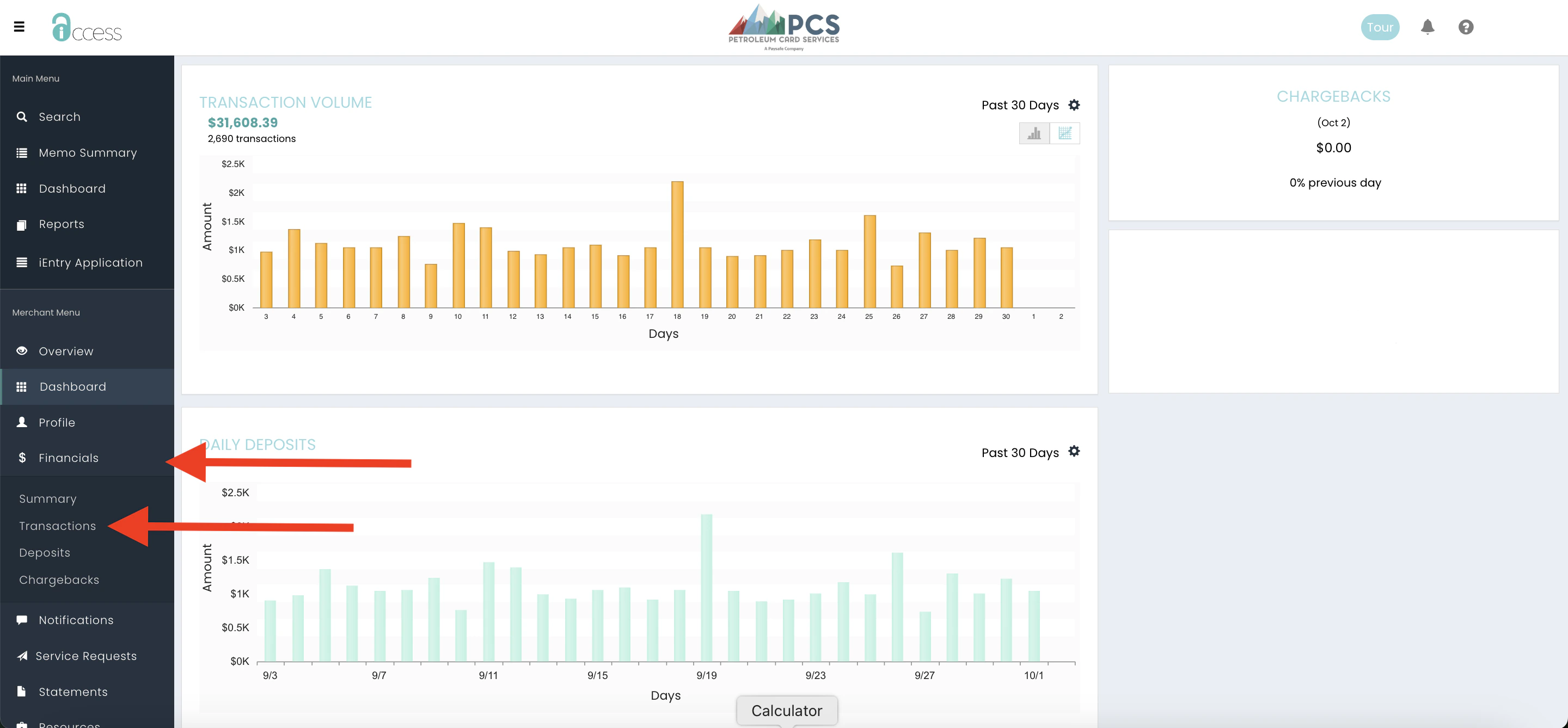Switch chart to bar graph view
This screenshot has height=728, width=1568.
[1034, 133]
